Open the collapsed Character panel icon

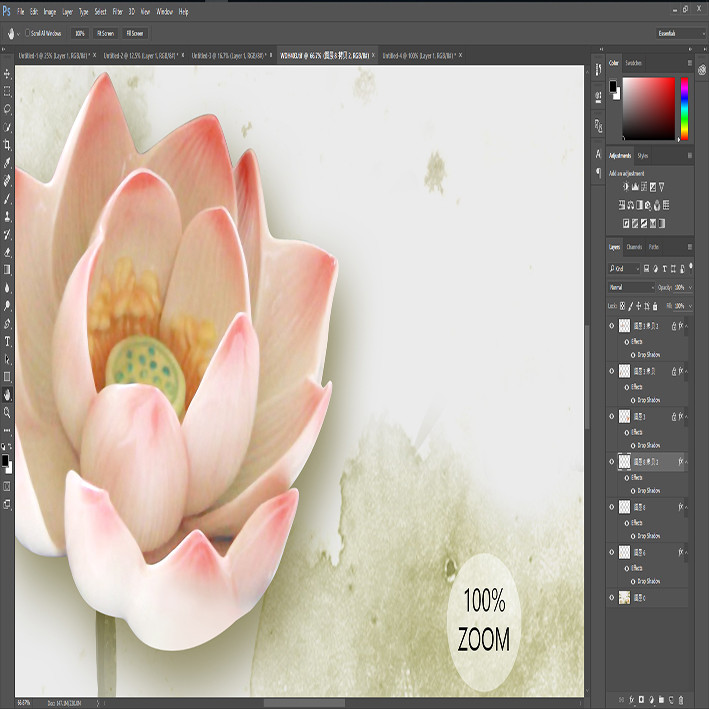point(598,154)
